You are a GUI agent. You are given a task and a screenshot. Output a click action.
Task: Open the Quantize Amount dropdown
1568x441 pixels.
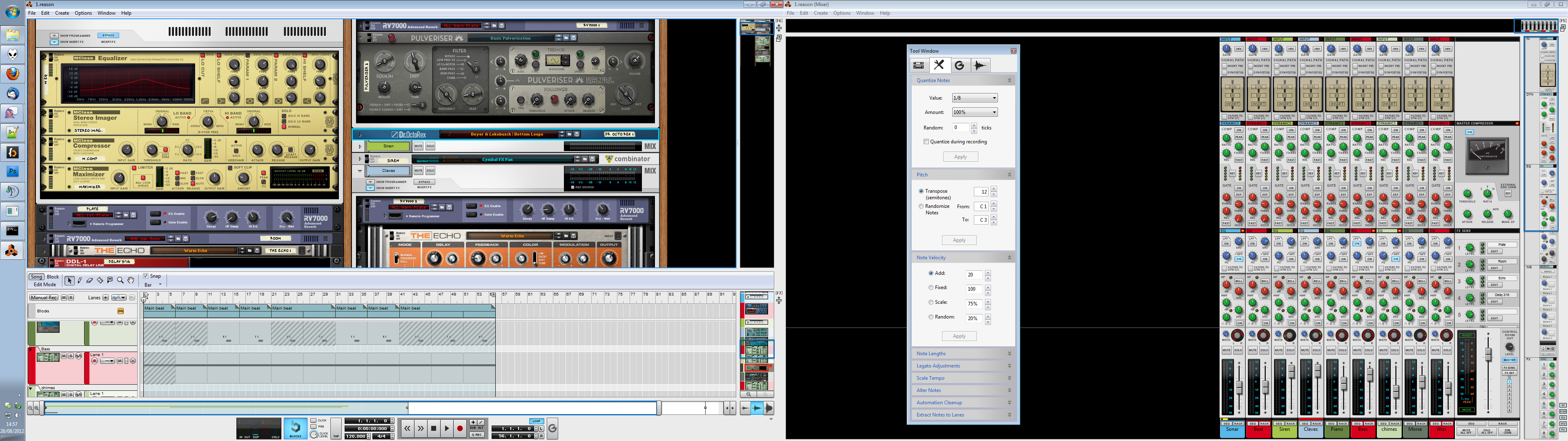(x=975, y=112)
